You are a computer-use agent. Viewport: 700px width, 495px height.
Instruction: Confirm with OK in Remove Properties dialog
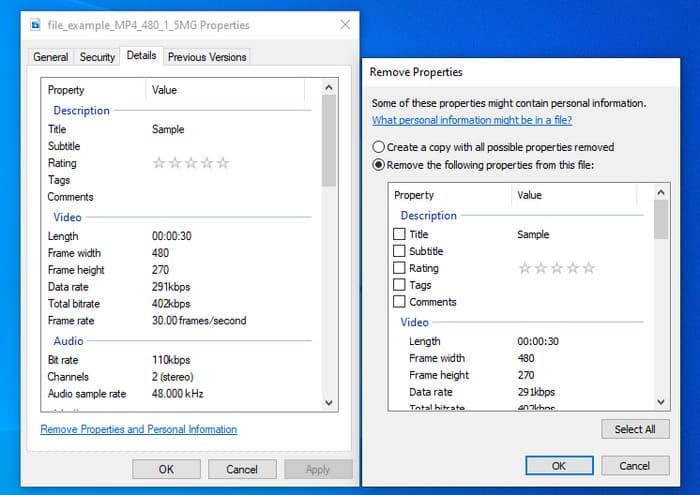coord(559,466)
